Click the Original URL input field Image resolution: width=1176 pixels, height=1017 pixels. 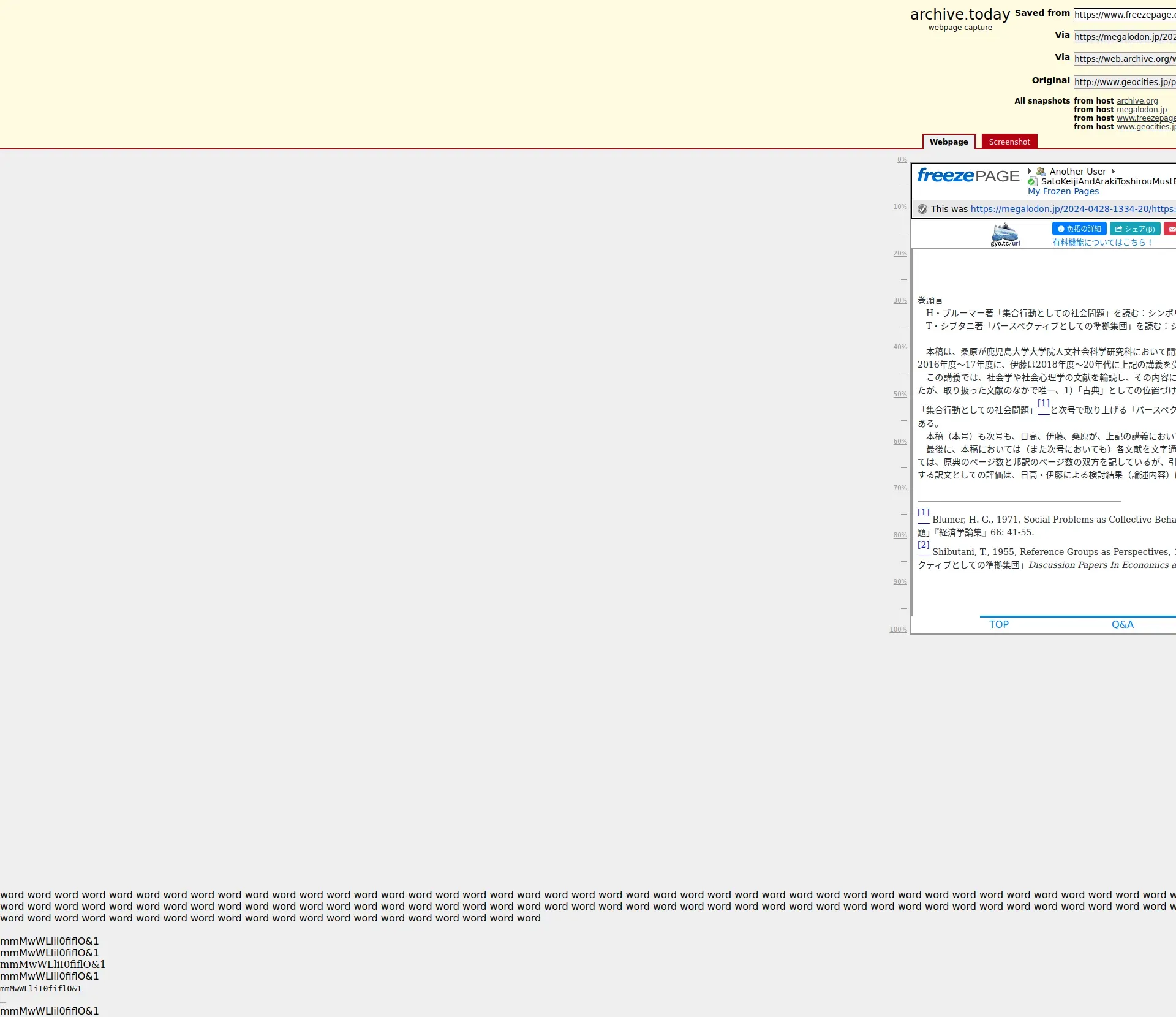click(1124, 82)
